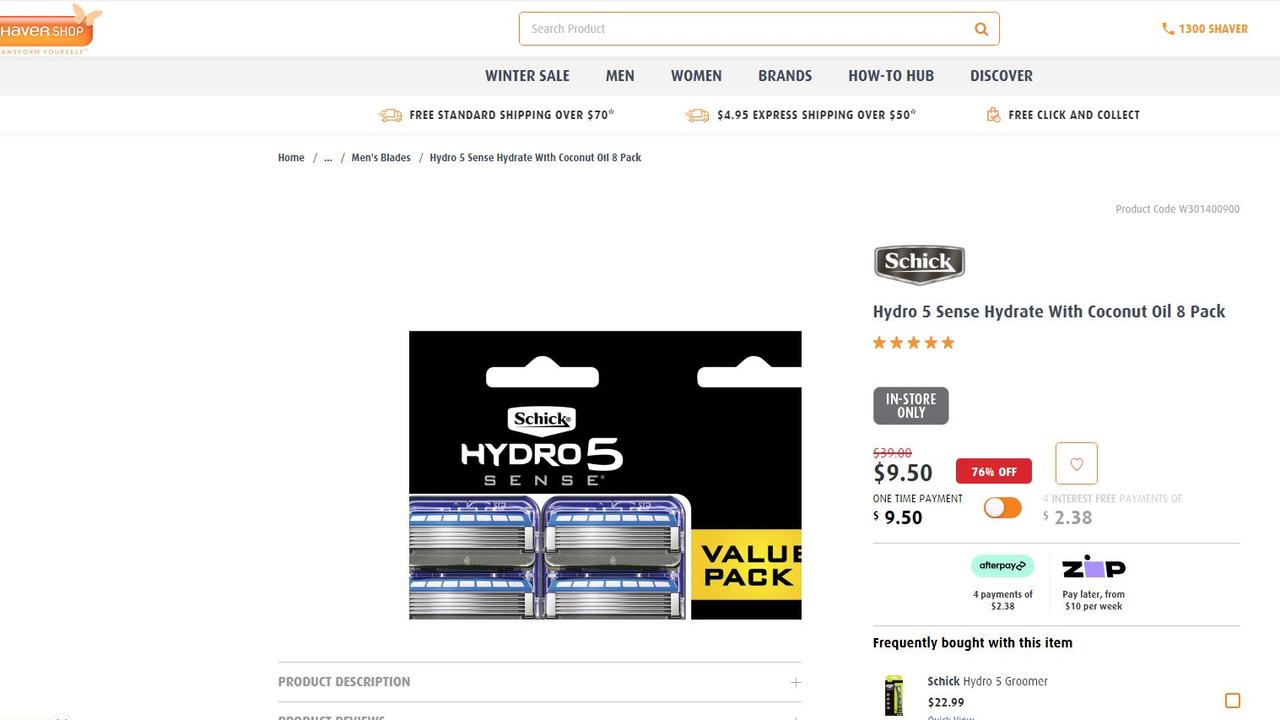Screen dimensions: 1280x720
Task: Call the 1300 SHAVER link
Action: pos(1213,29)
